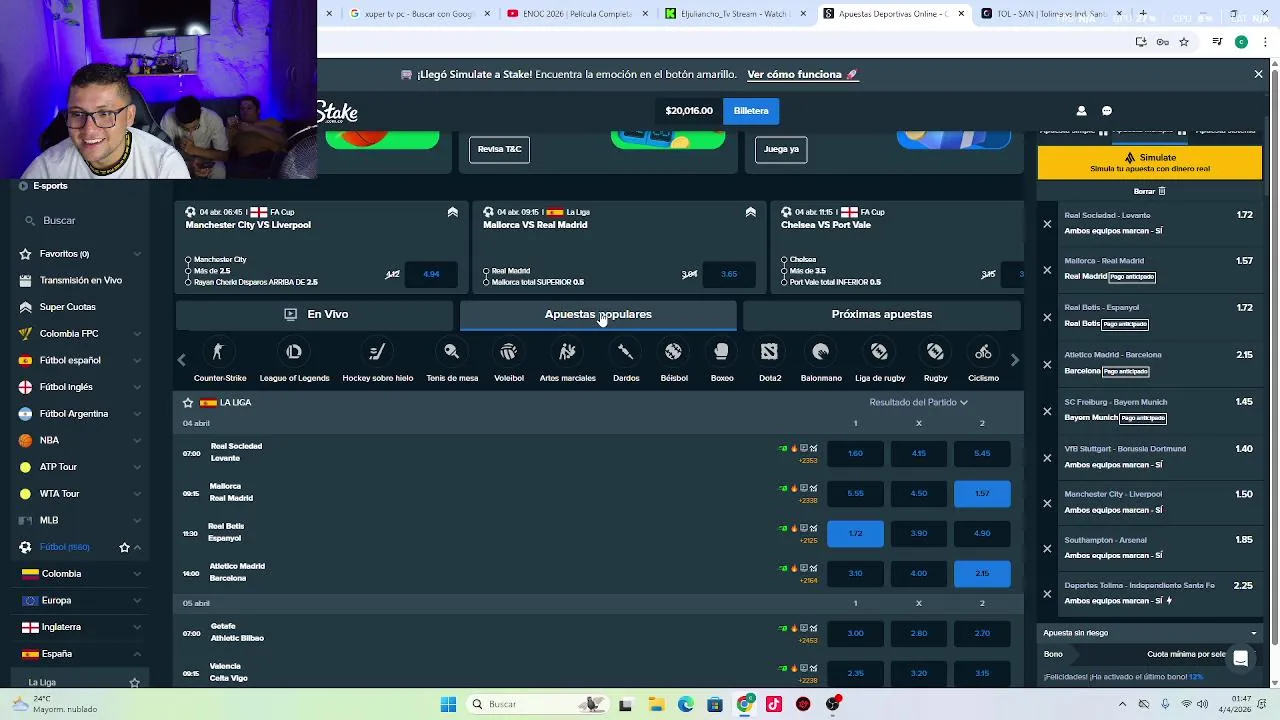
Task: Expand the Favoritos (0) chevron in sidebar
Action: point(137,254)
